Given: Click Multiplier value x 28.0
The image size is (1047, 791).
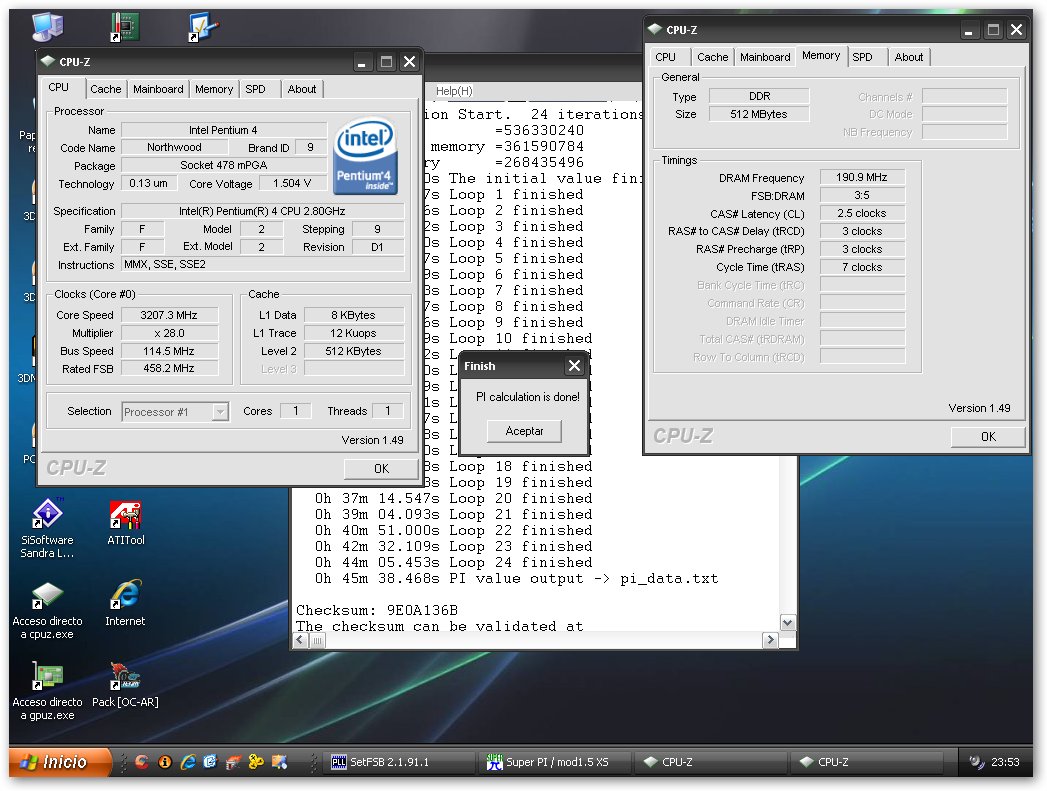Looking at the screenshot, I should point(169,333).
